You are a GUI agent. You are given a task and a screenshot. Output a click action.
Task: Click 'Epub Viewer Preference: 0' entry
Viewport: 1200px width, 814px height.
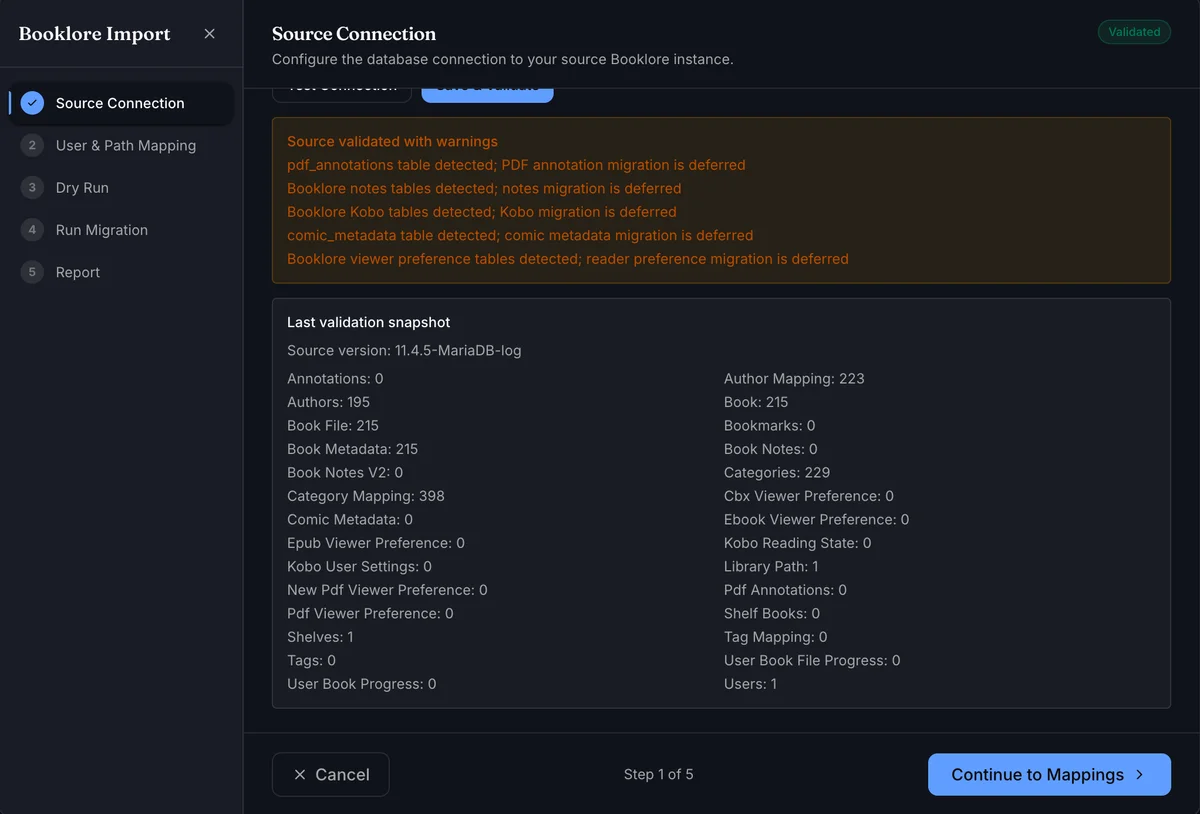pos(376,543)
